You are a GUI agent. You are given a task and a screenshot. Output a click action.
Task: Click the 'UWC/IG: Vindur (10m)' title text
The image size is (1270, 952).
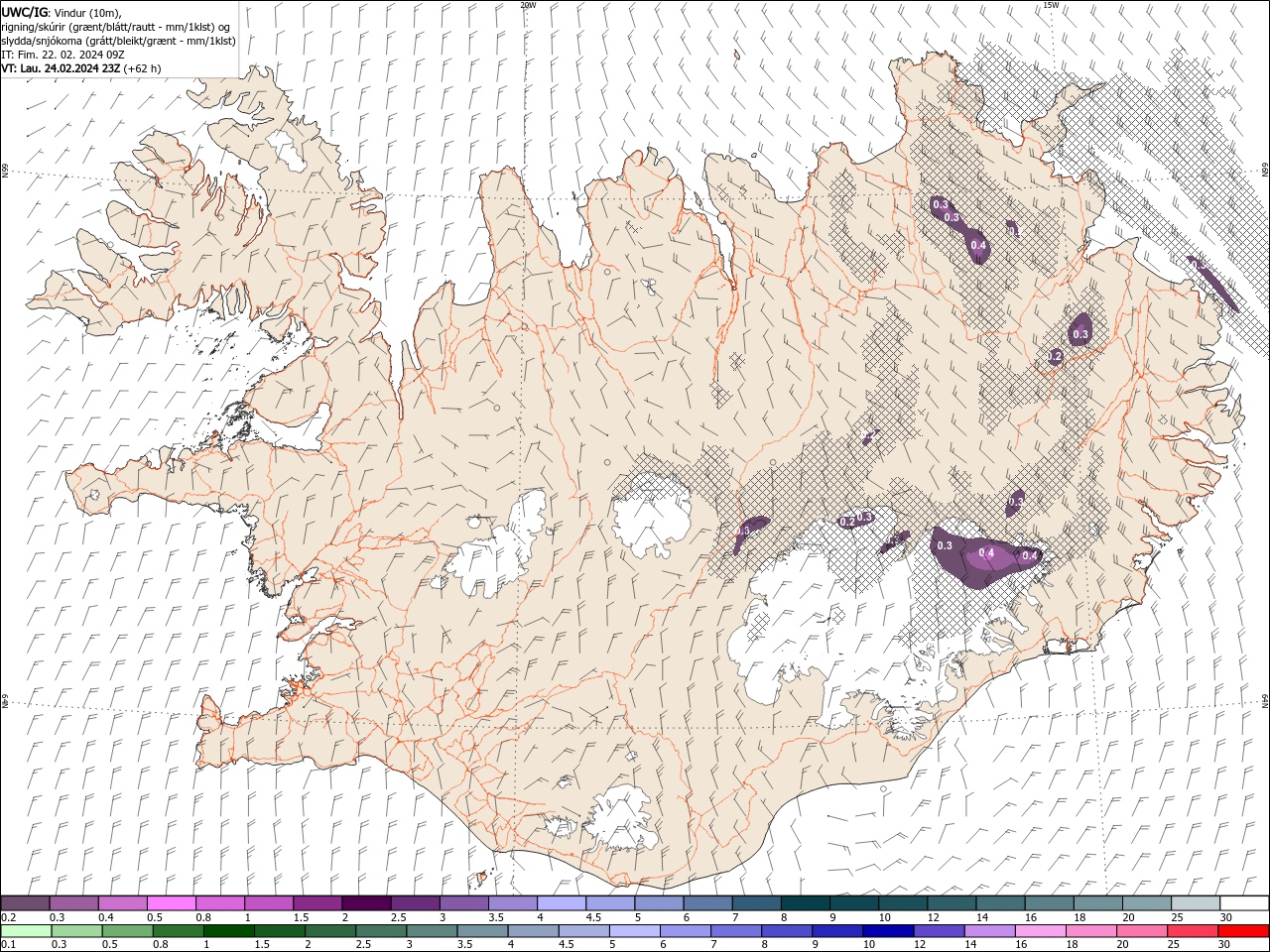62,12
